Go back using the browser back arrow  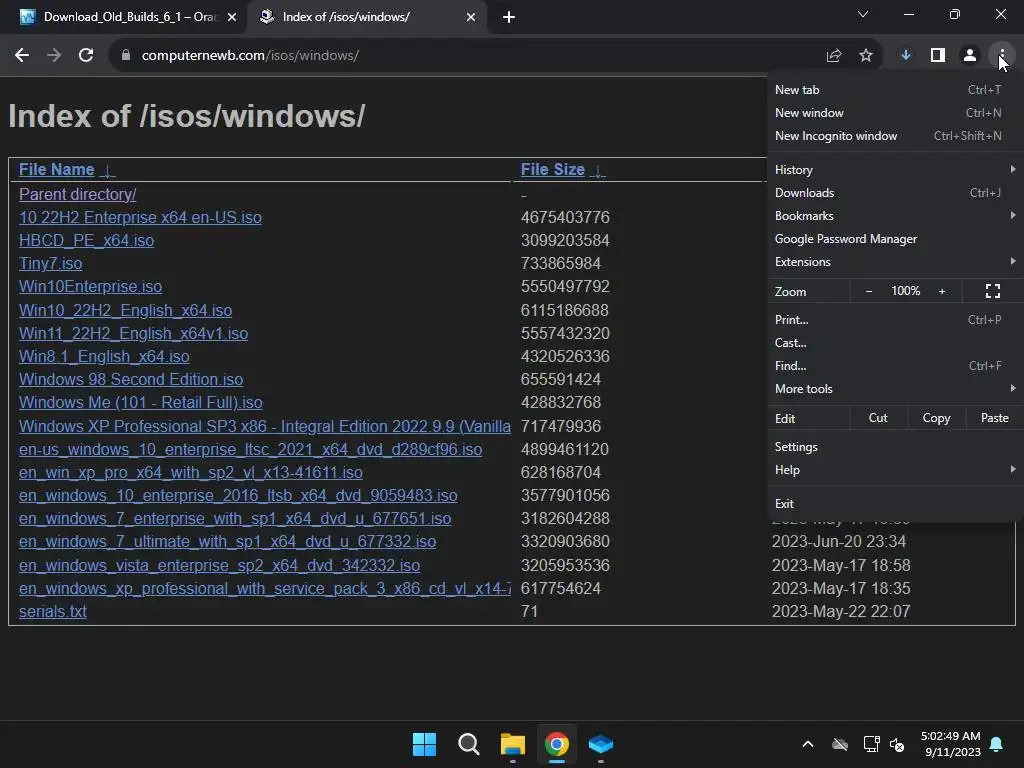pyautogui.click(x=22, y=56)
